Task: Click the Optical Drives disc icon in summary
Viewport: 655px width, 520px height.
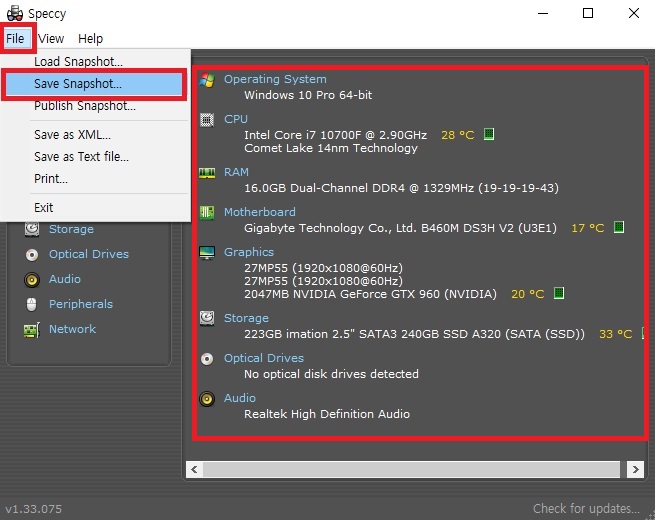Action: [x=207, y=359]
